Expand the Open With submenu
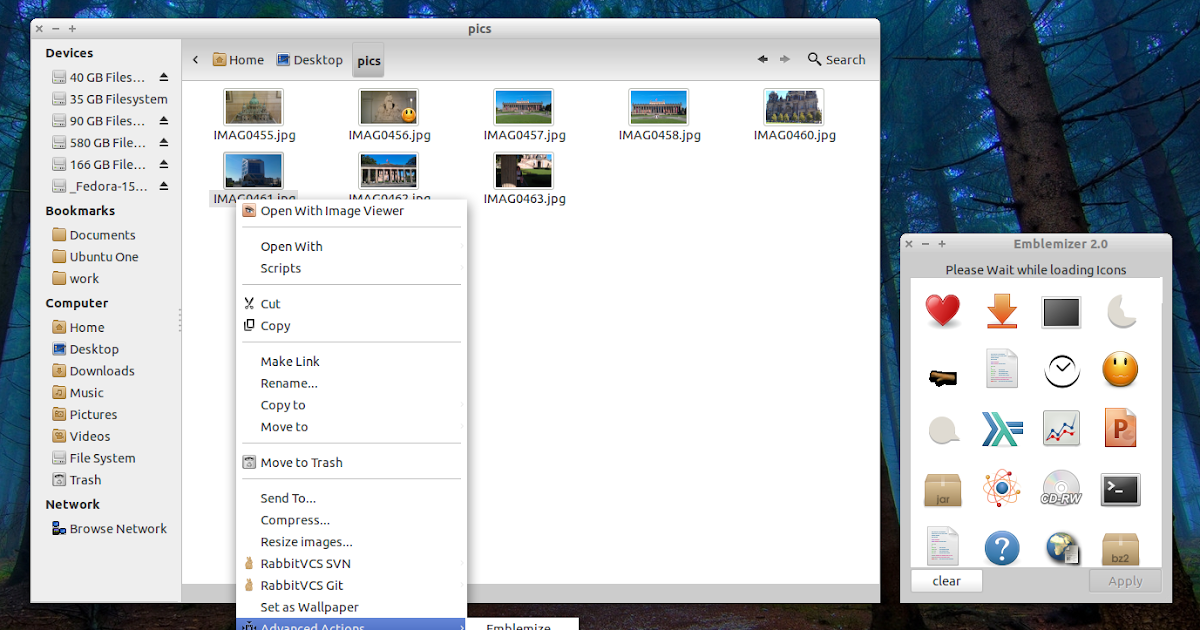This screenshot has width=1200, height=630. coord(291,246)
